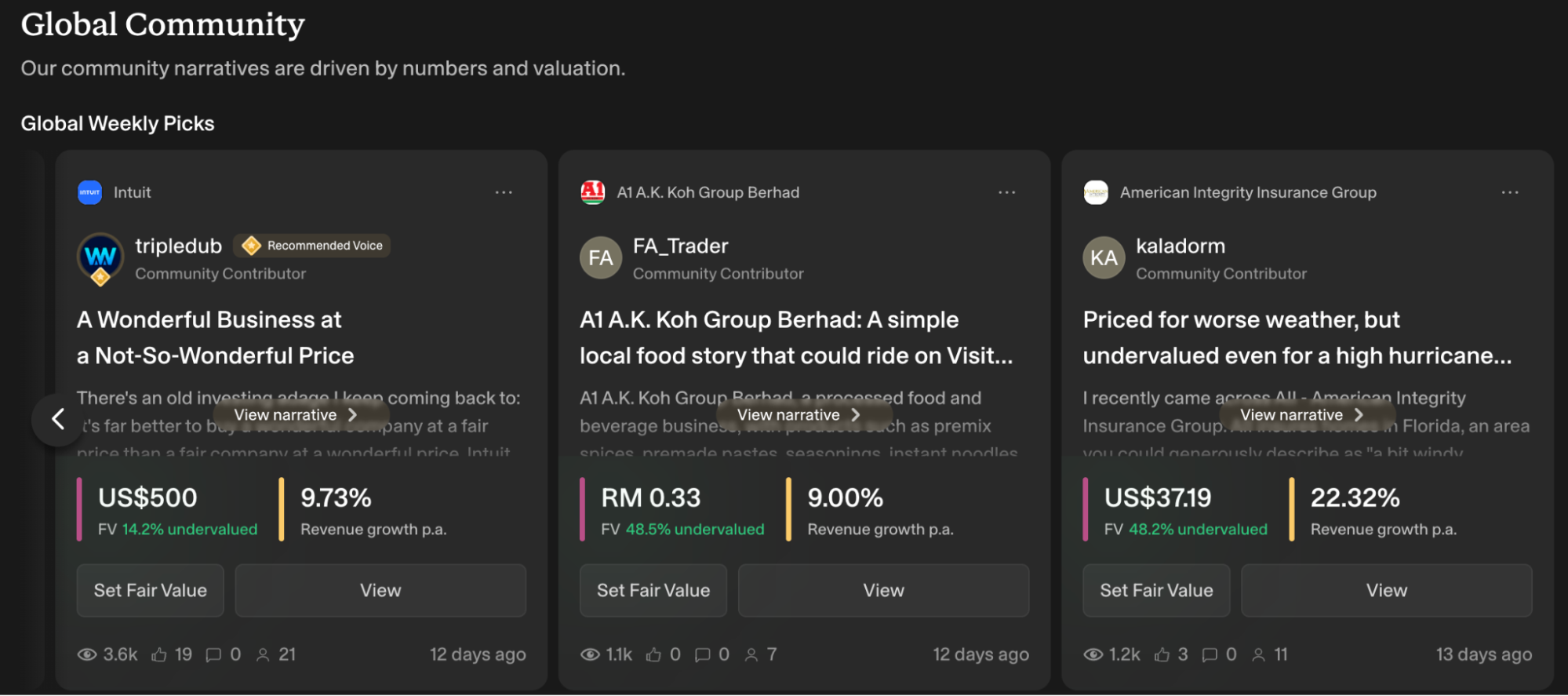Open the three-dot menu on Intuit card
Screen dimensions: 1568x696
pyautogui.click(x=504, y=192)
